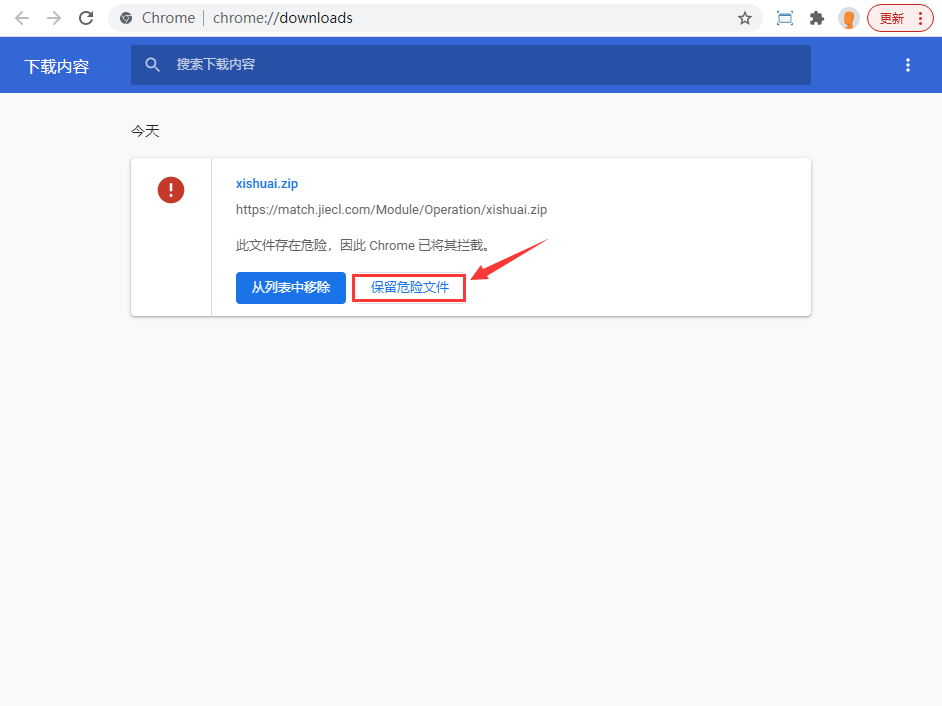Open the xishuai.zip file name link
This screenshot has width=942, height=706.
tap(267, 184)
